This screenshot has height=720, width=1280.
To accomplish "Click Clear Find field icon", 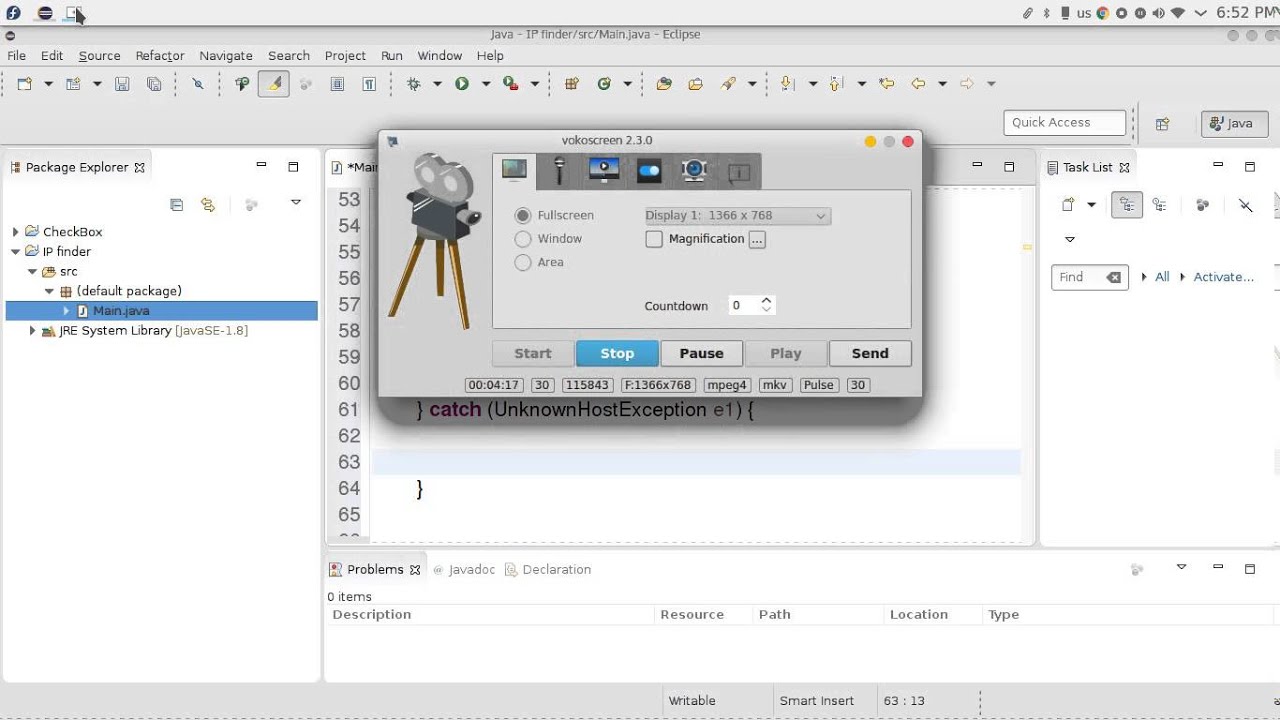I will [x=1114, y=277].
